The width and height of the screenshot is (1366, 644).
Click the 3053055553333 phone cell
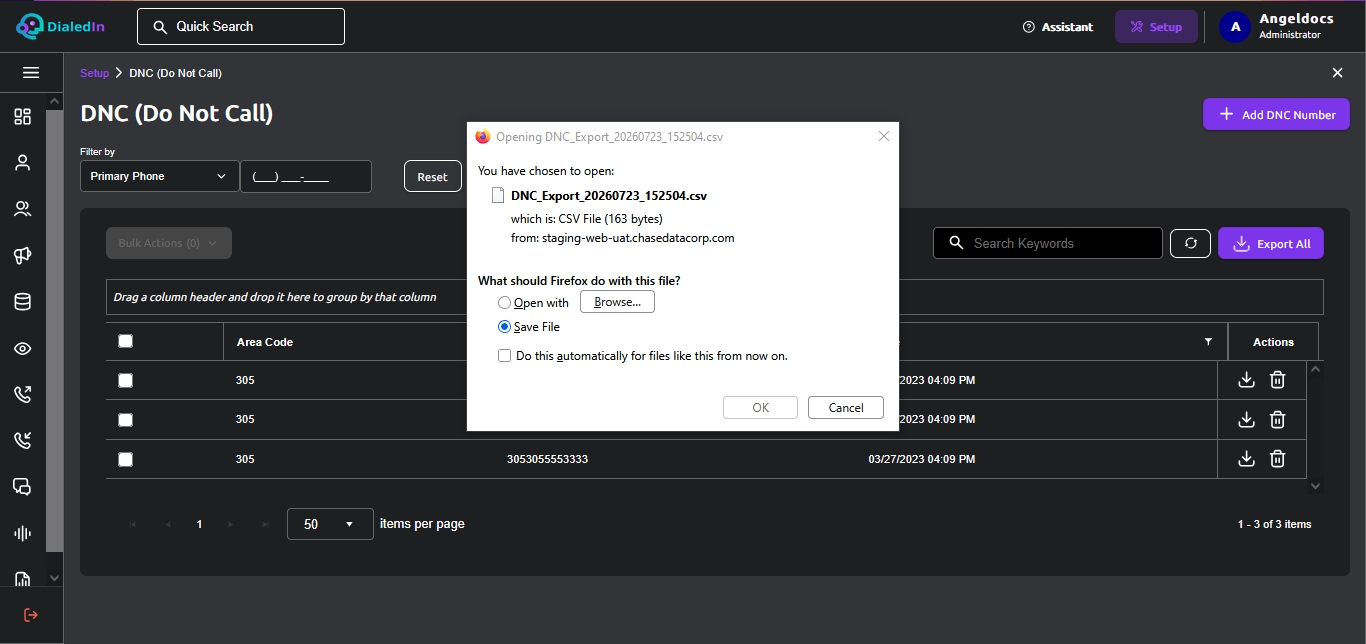click(x=547, y=459)
